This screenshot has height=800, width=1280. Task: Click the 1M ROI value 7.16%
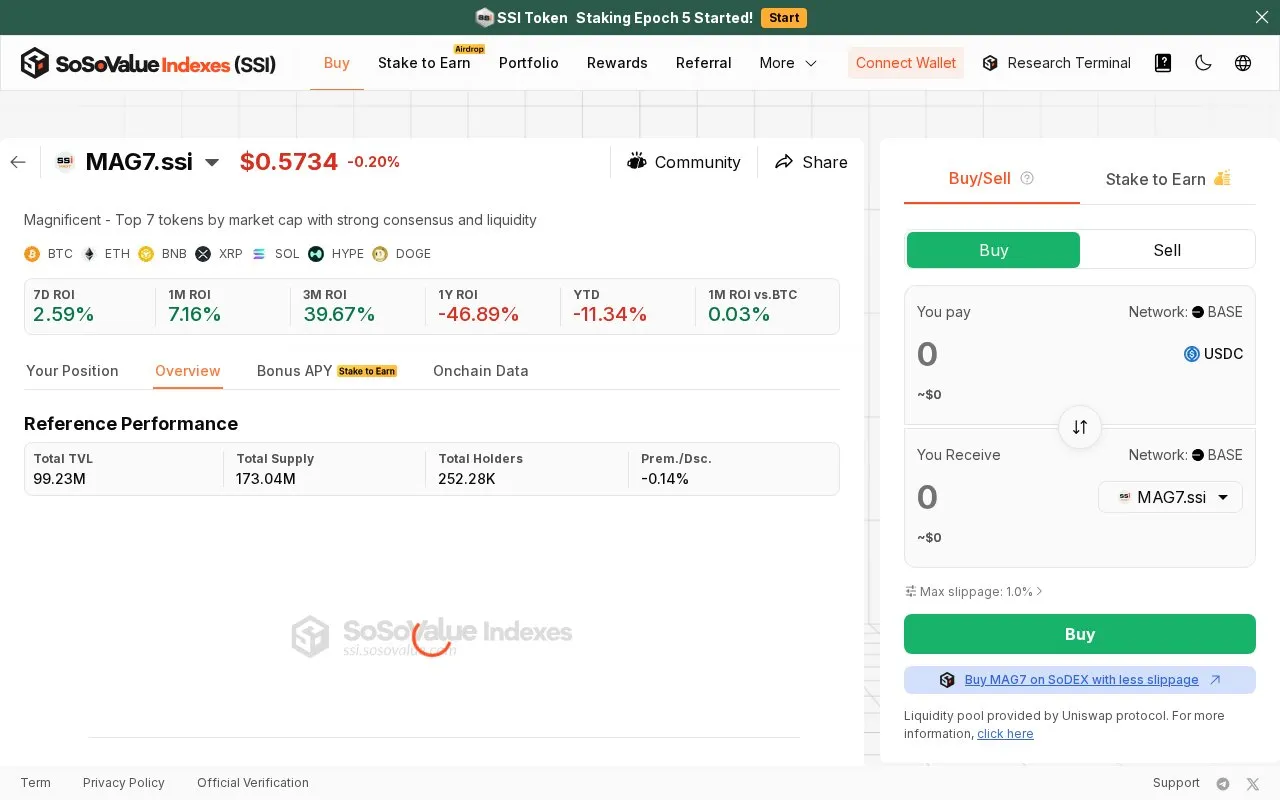click(195, 315)
